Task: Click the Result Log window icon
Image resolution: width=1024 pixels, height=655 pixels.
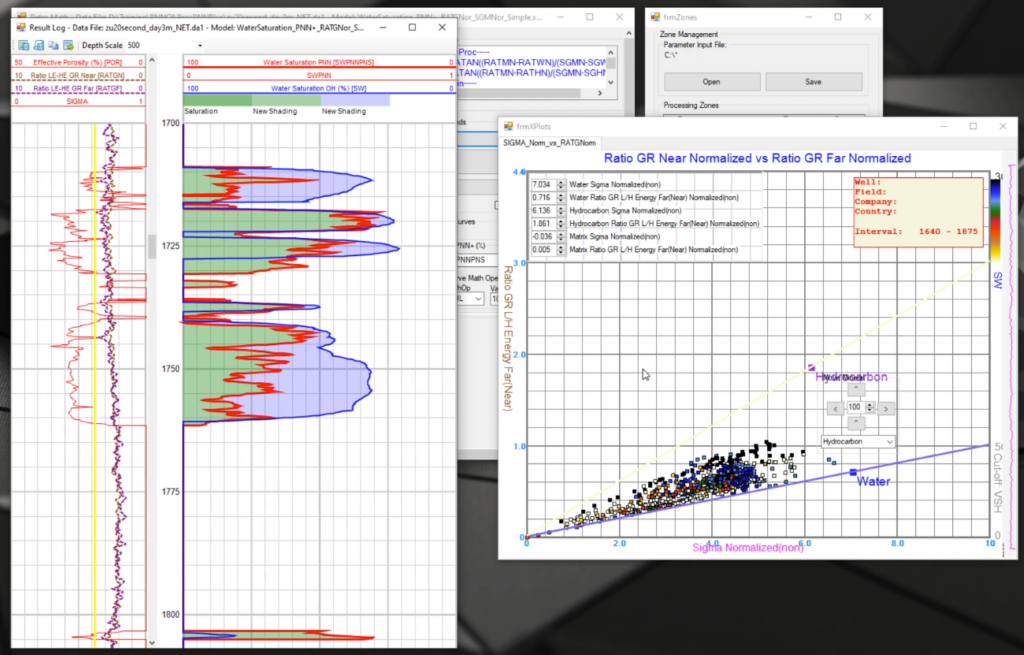Action: (21, 27)
